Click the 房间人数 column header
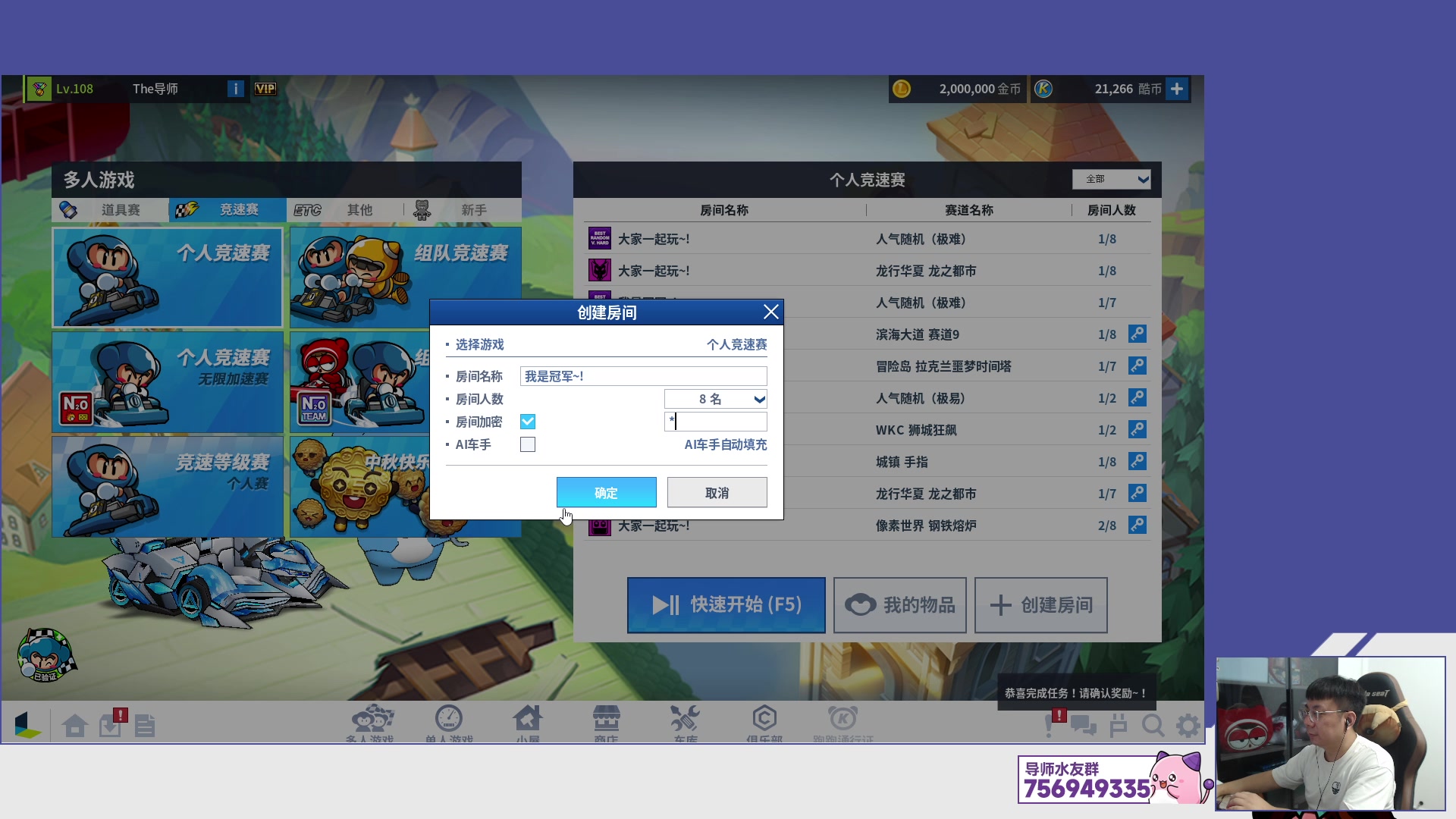The width and height of the screenshot is (1456, 819). click(x=1111, y=210)
